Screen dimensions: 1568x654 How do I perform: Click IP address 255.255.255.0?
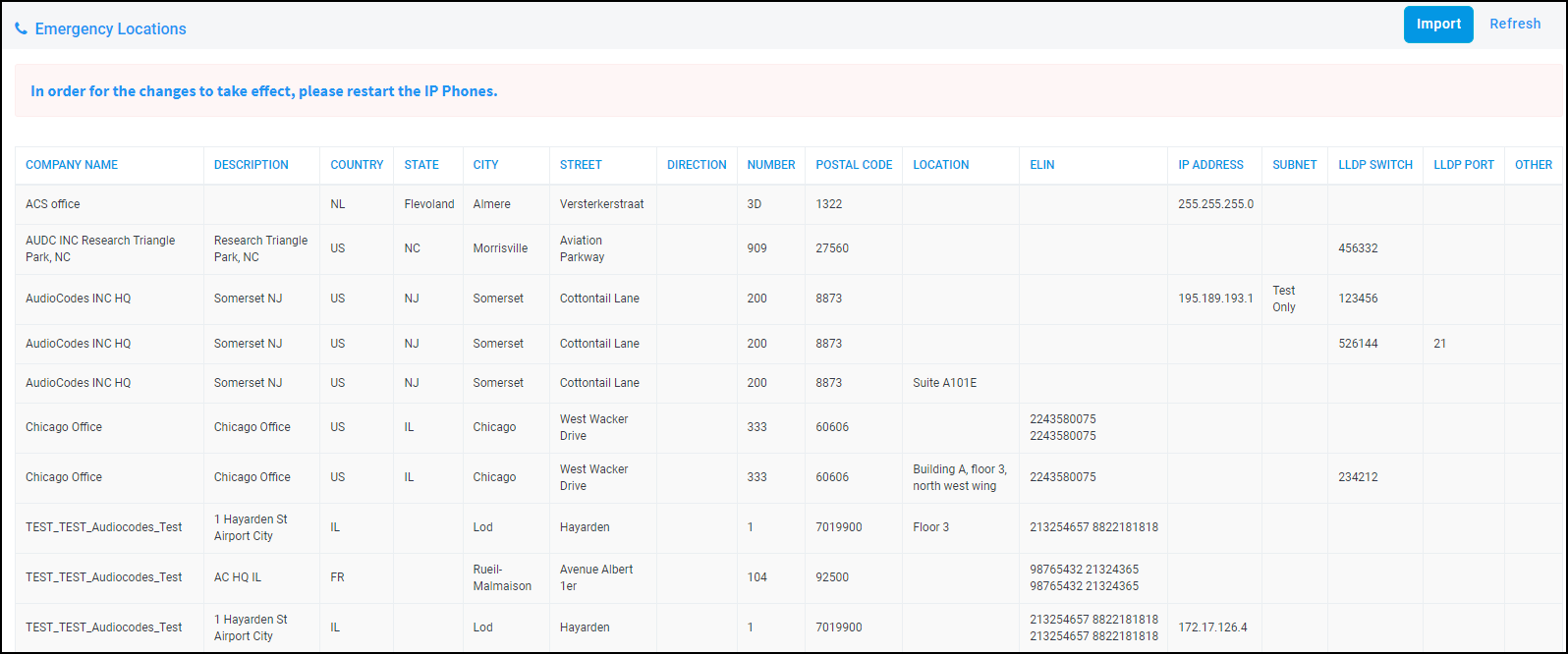tap(1216, 204)
